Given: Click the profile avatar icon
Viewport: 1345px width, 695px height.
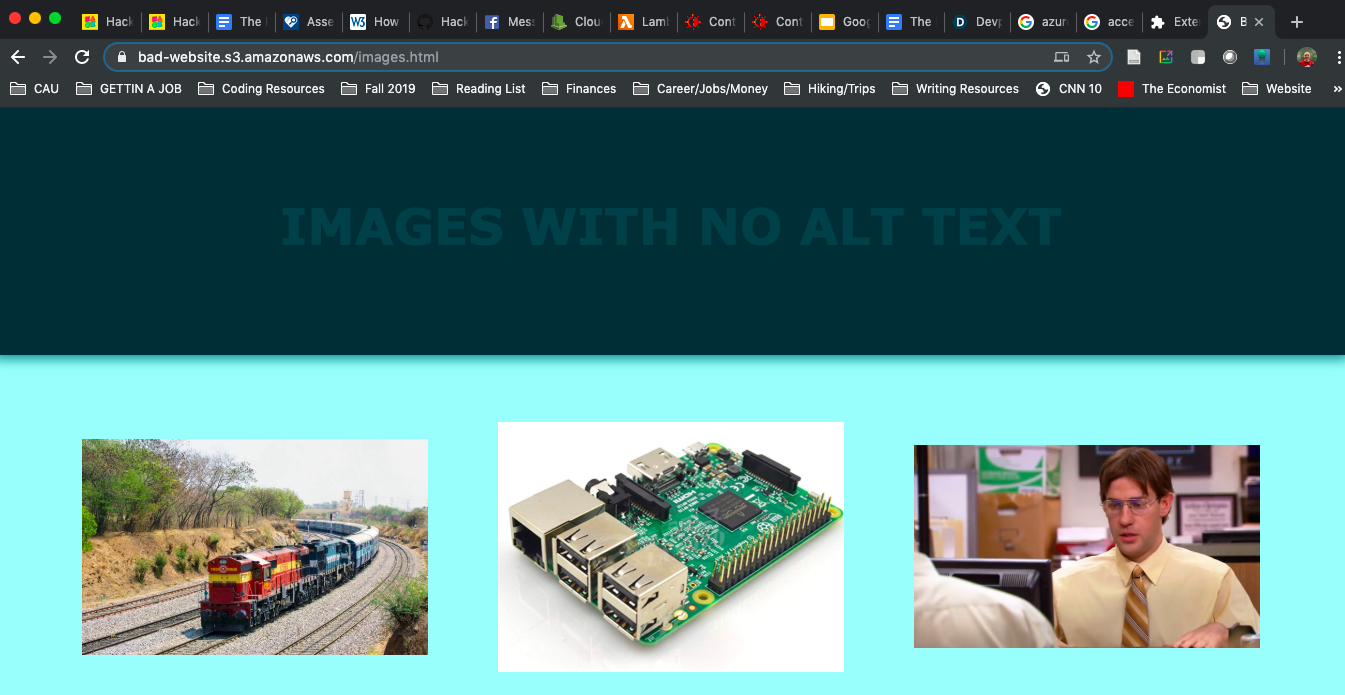Looking at the screenshot, I should [x=1306, y=57].
